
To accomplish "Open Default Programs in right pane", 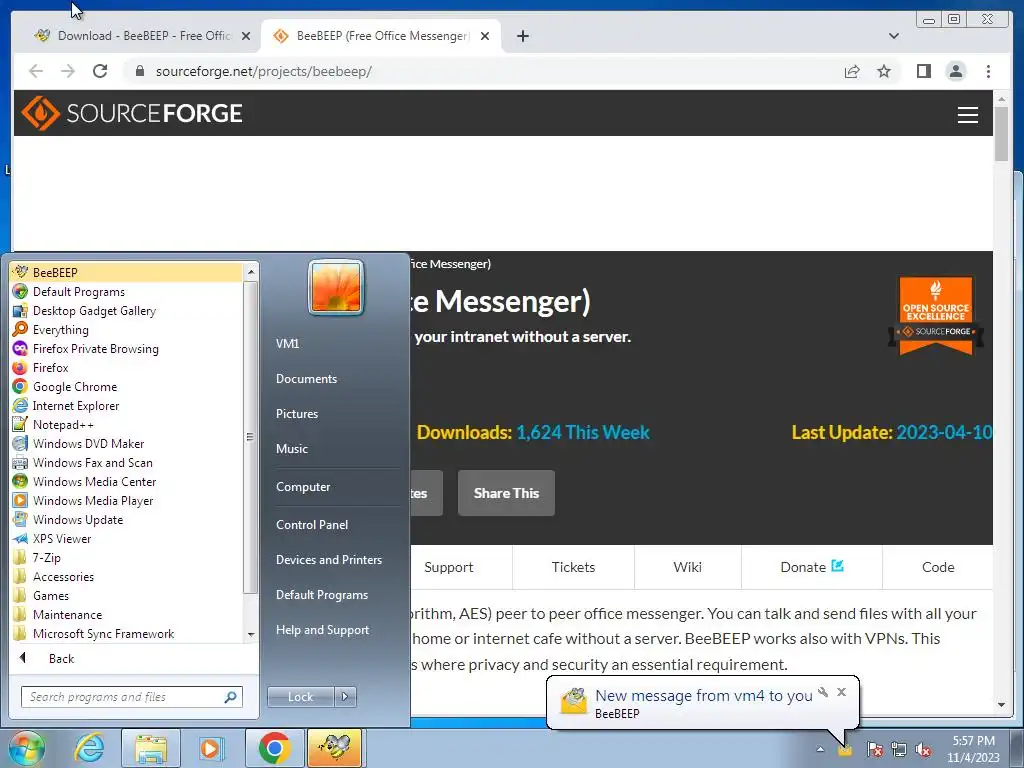I will (321, 595).
